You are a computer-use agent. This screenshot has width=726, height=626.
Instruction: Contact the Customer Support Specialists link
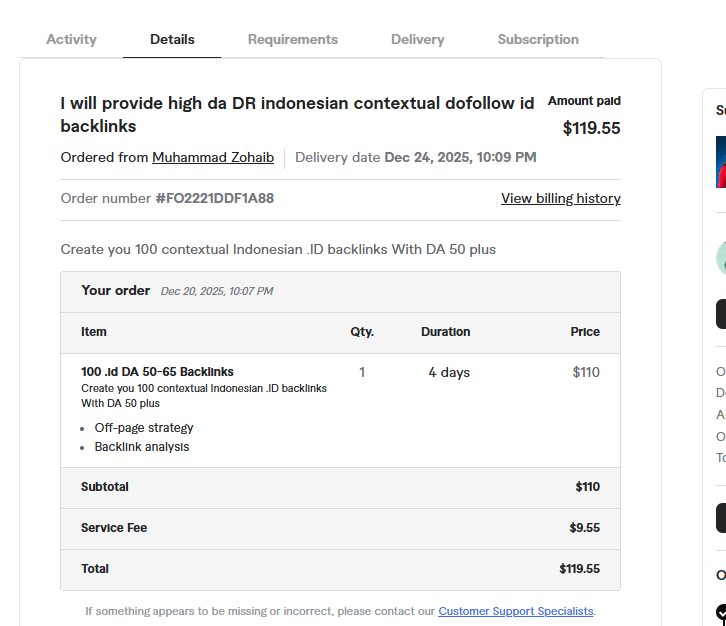click(x=516, y=611)
